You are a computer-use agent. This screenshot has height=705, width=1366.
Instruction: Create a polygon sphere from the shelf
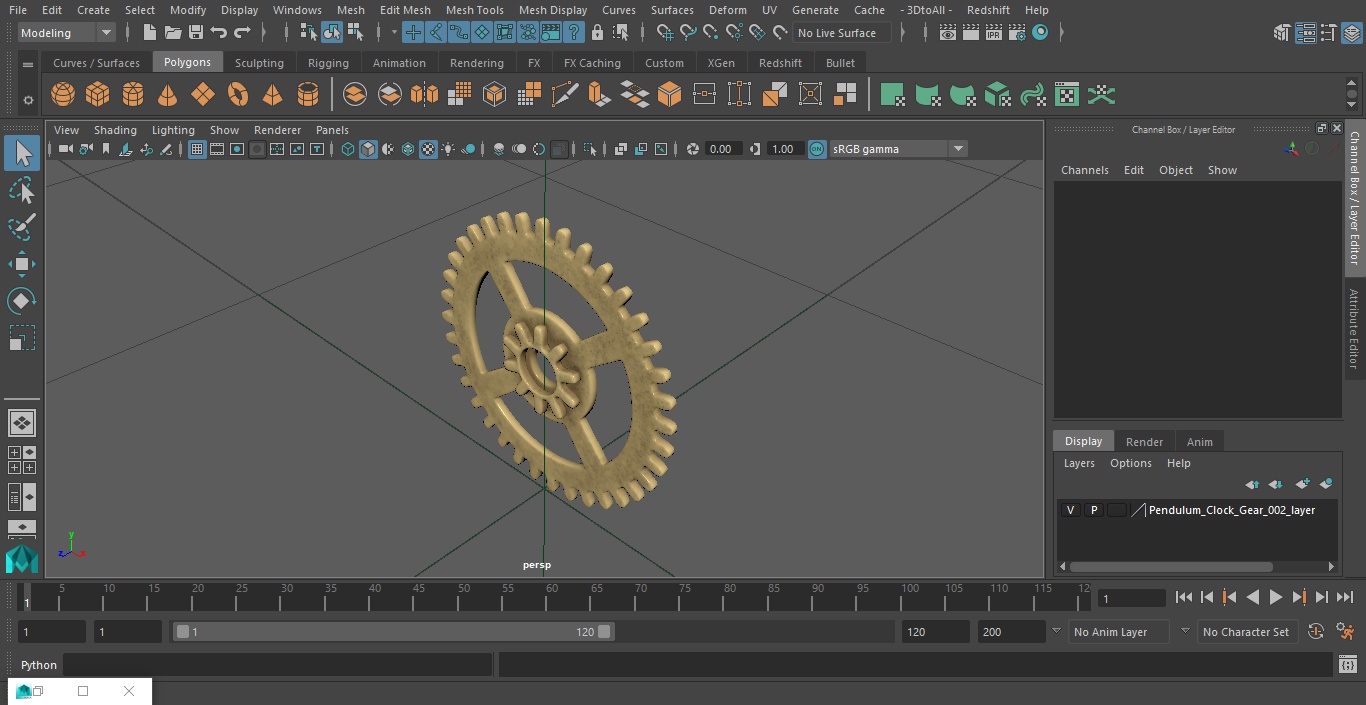coord(62,95)
